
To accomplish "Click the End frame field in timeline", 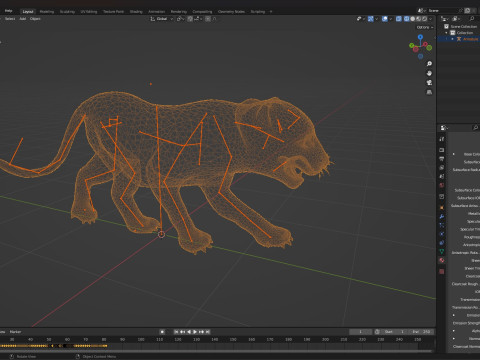I will (421, 332).
